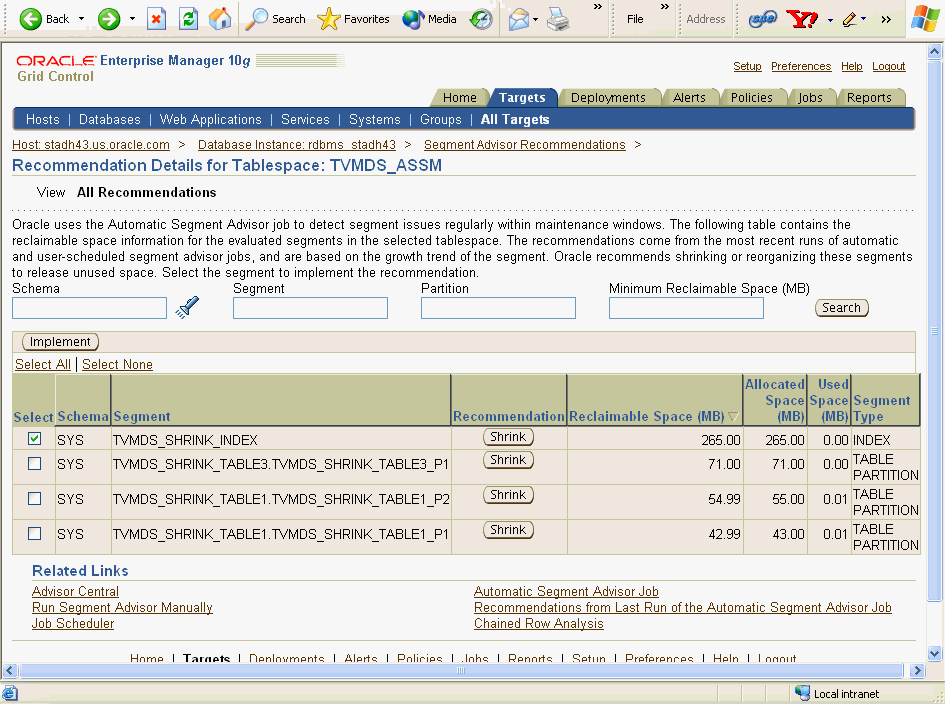Click the Minimum Reclaimable Space input field
Screen dimensions: 945x704
coord(685,308)
